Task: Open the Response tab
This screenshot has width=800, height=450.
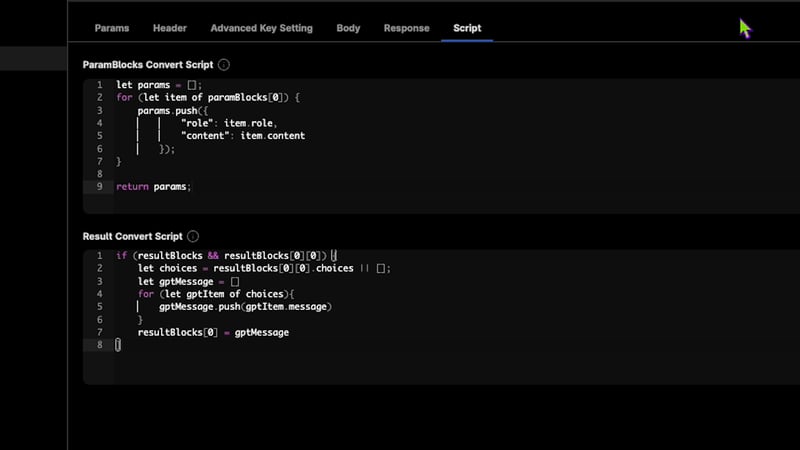Action: coord(406,28)
